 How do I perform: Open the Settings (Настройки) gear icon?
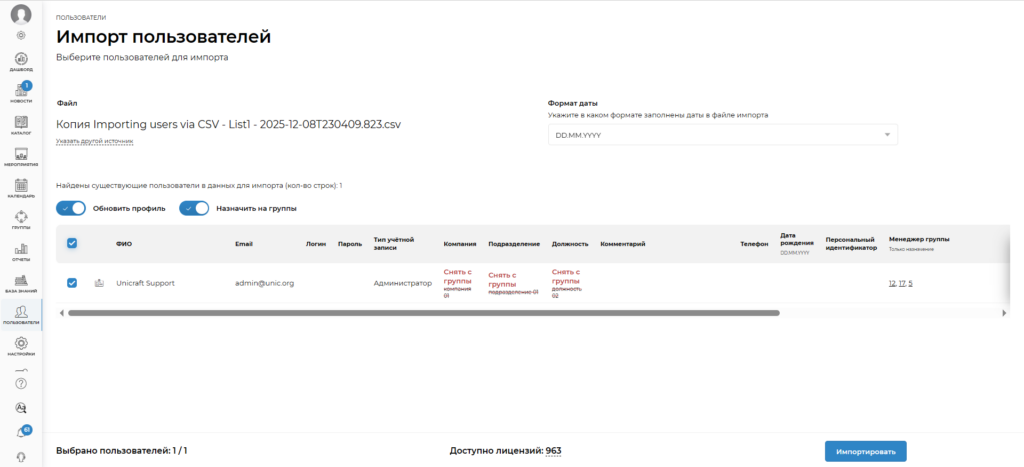(21, 346)
